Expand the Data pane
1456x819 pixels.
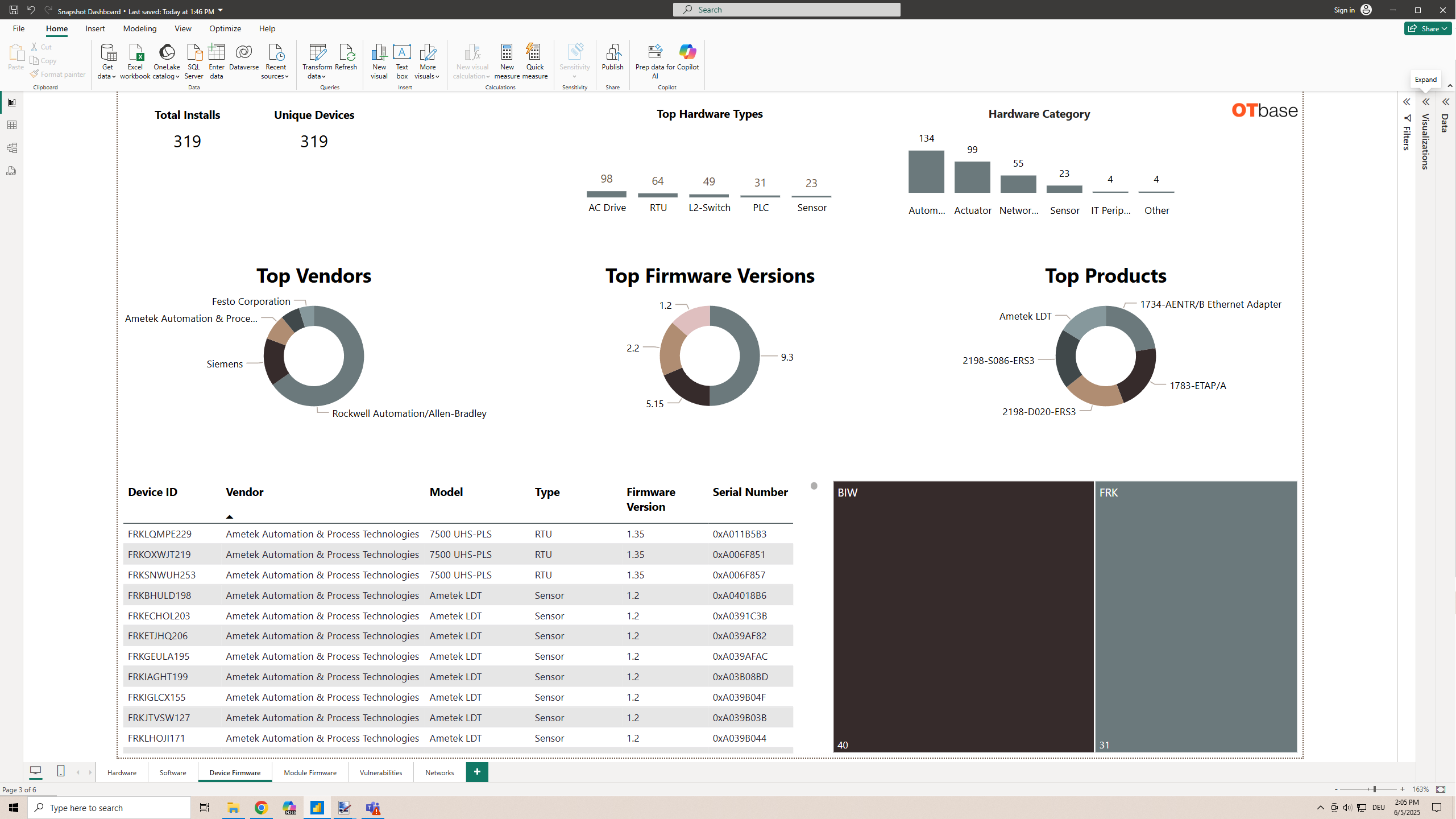[1445, 102]
